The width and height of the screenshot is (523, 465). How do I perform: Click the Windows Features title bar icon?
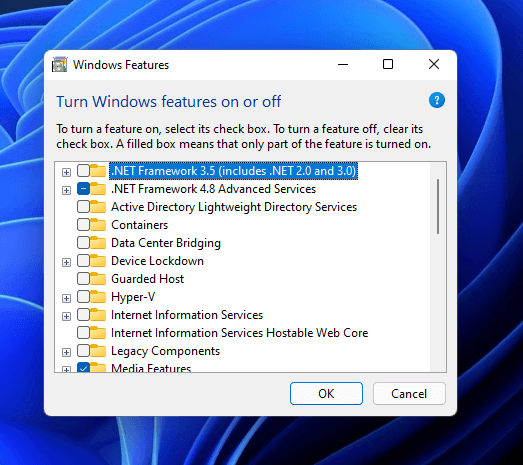pyautogui.click(x=60, y=64)
